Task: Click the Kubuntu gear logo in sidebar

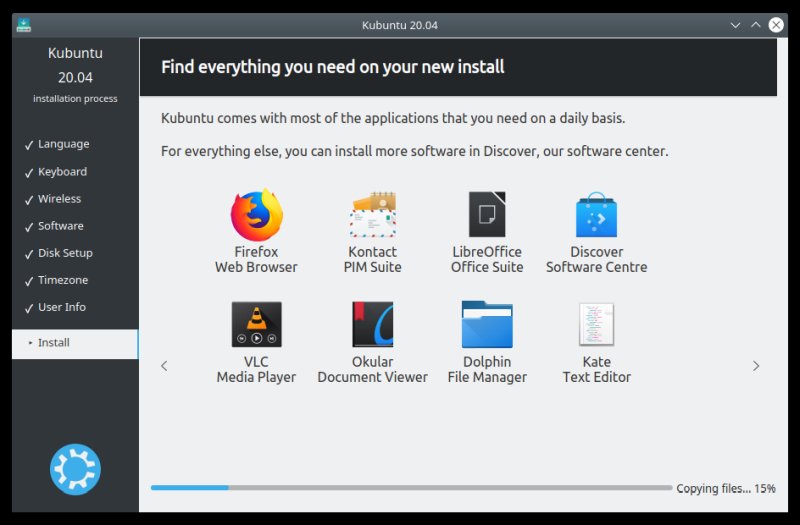Action: point(75,469)
